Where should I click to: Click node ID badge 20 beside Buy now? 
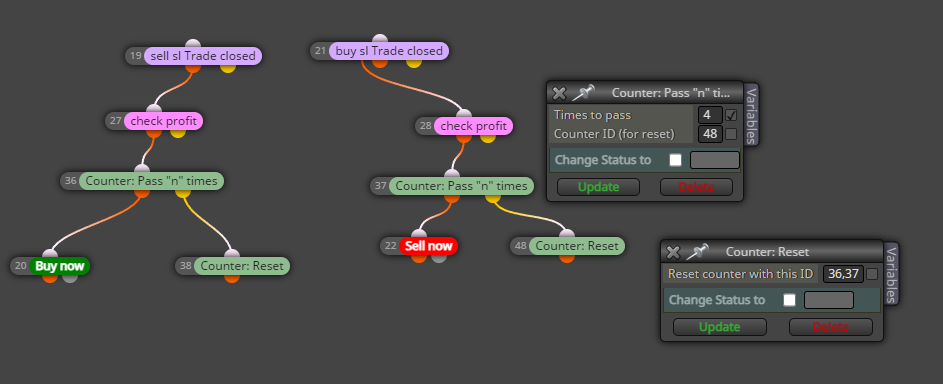(x=20, y=266)
